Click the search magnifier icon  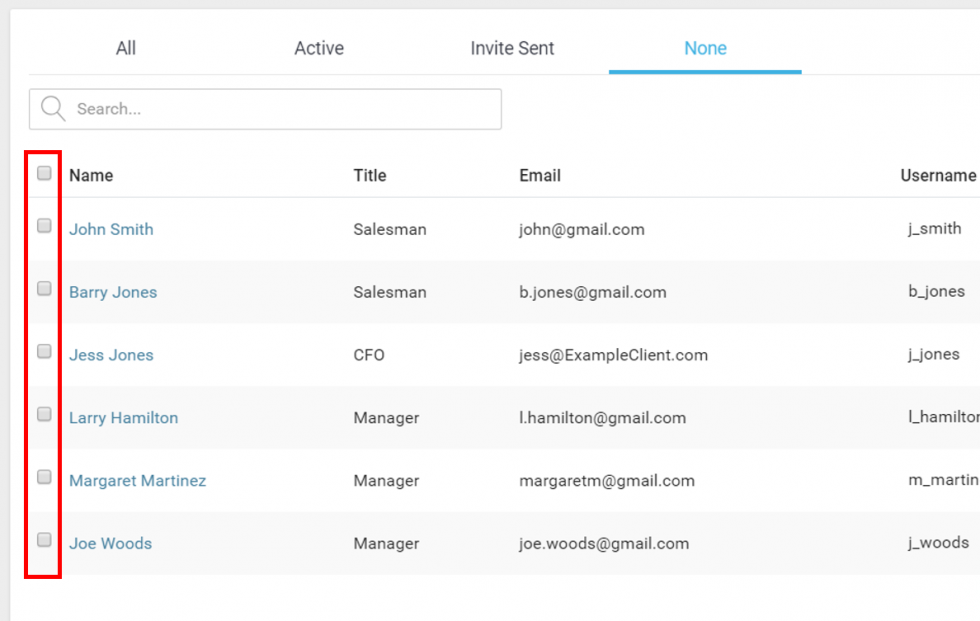point(52,108)
